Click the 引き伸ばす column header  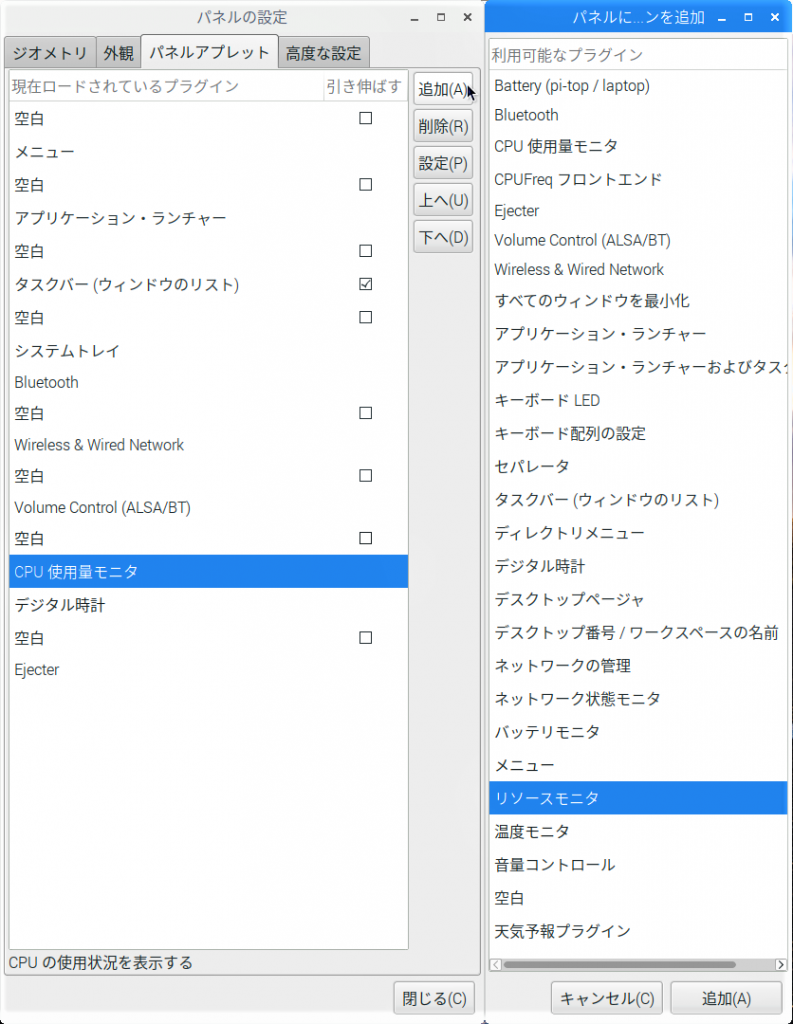click(x=364, y=86)
